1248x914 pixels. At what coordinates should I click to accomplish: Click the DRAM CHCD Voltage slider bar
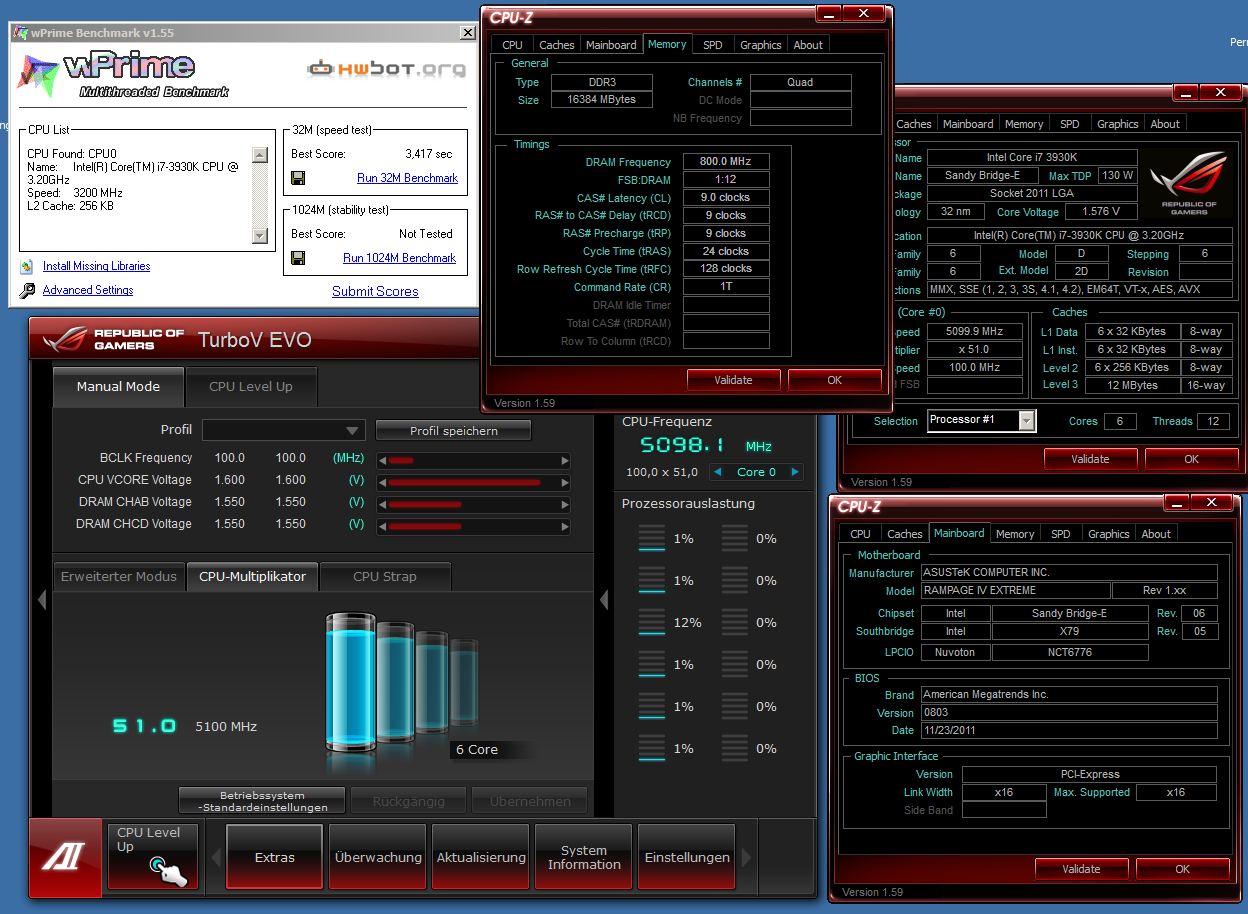[x=473, y=526]
